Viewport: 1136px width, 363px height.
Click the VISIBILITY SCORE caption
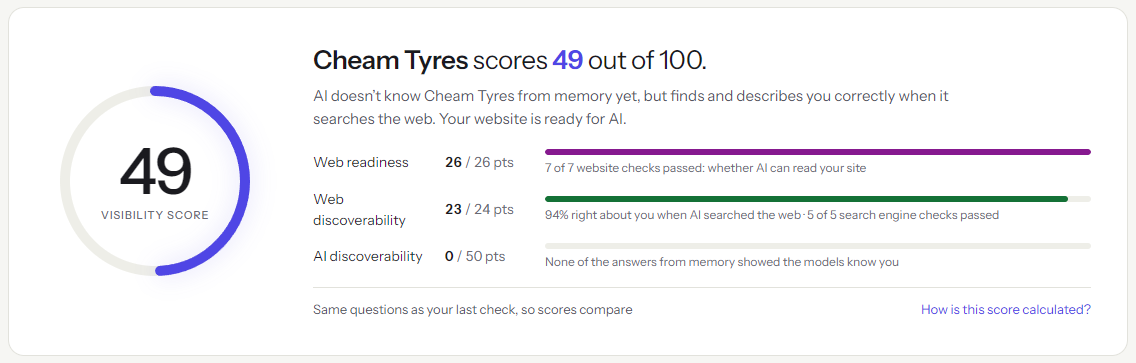155,215
